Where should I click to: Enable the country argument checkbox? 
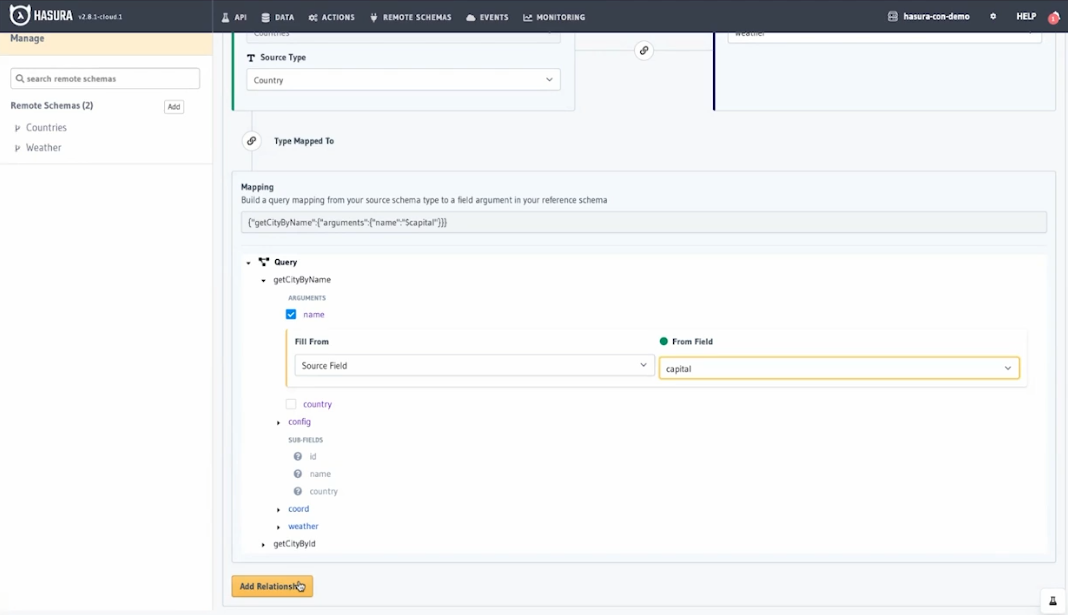291,404
